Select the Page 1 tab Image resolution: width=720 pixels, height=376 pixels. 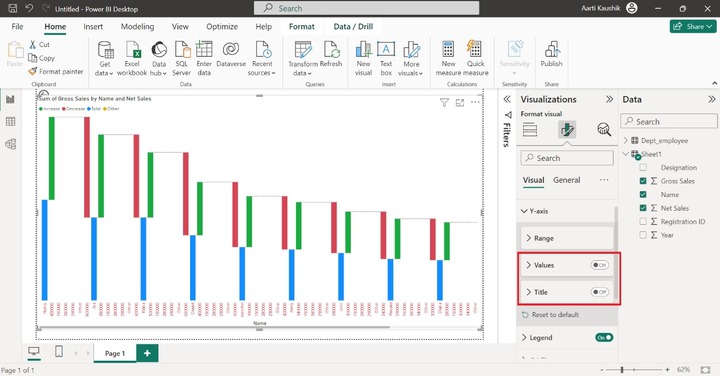(x=115, y=353)
